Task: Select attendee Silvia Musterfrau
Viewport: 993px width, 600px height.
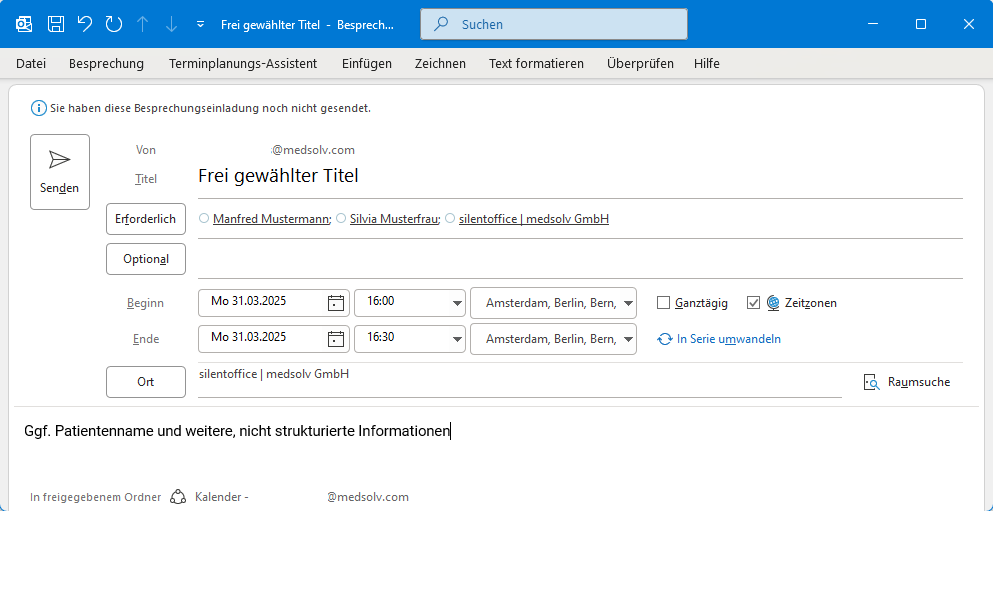Action: point(394,219)
